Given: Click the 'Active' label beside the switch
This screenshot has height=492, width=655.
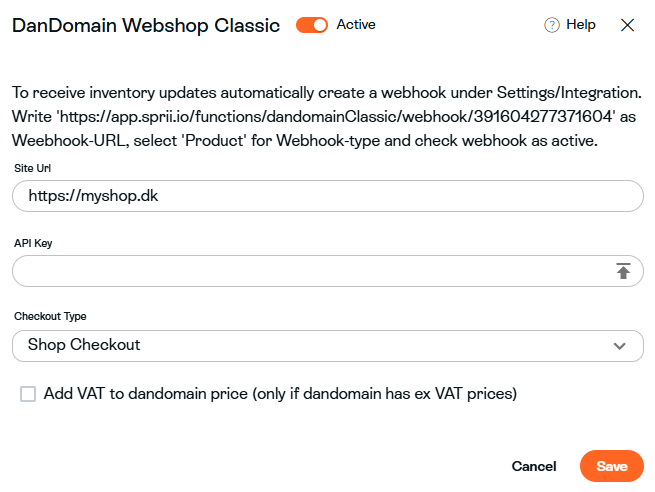Looking at the screenshot, I should 356,25.
